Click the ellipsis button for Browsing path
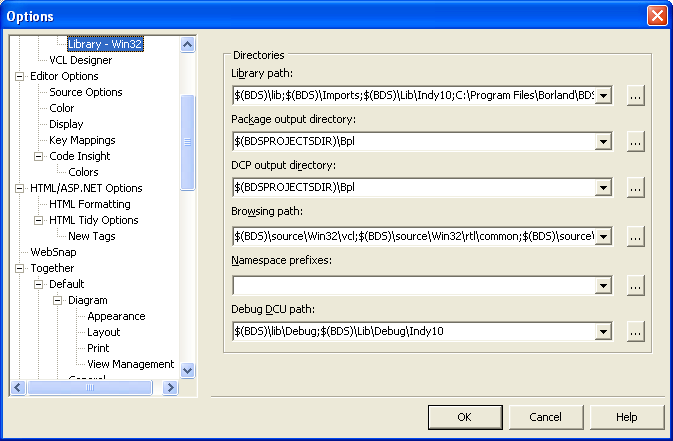The height and width of the screenshot is (441, 673). pos(635,236)
